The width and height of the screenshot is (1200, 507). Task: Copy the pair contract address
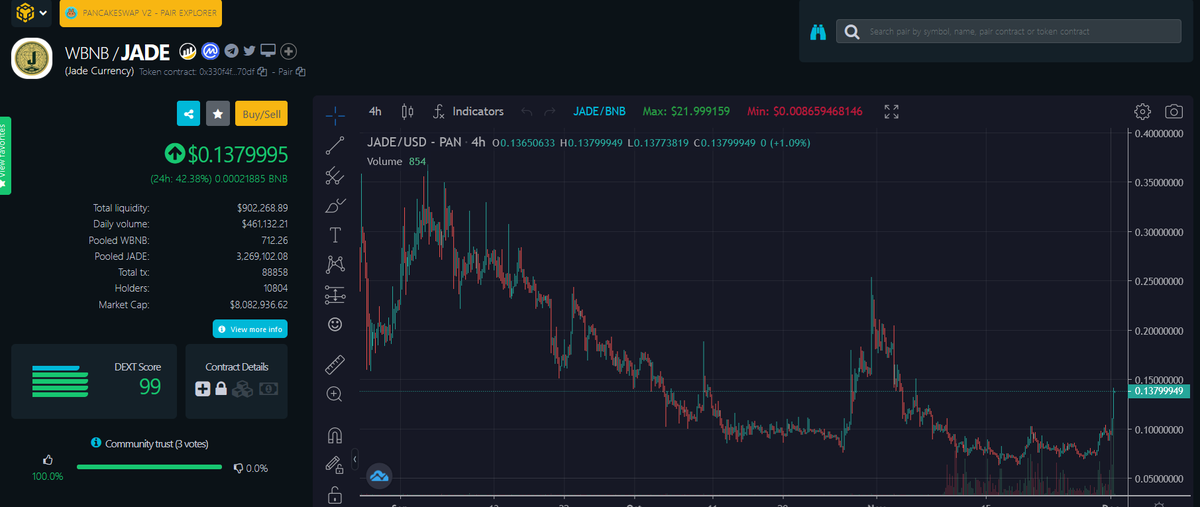click(x=301, y=72)
